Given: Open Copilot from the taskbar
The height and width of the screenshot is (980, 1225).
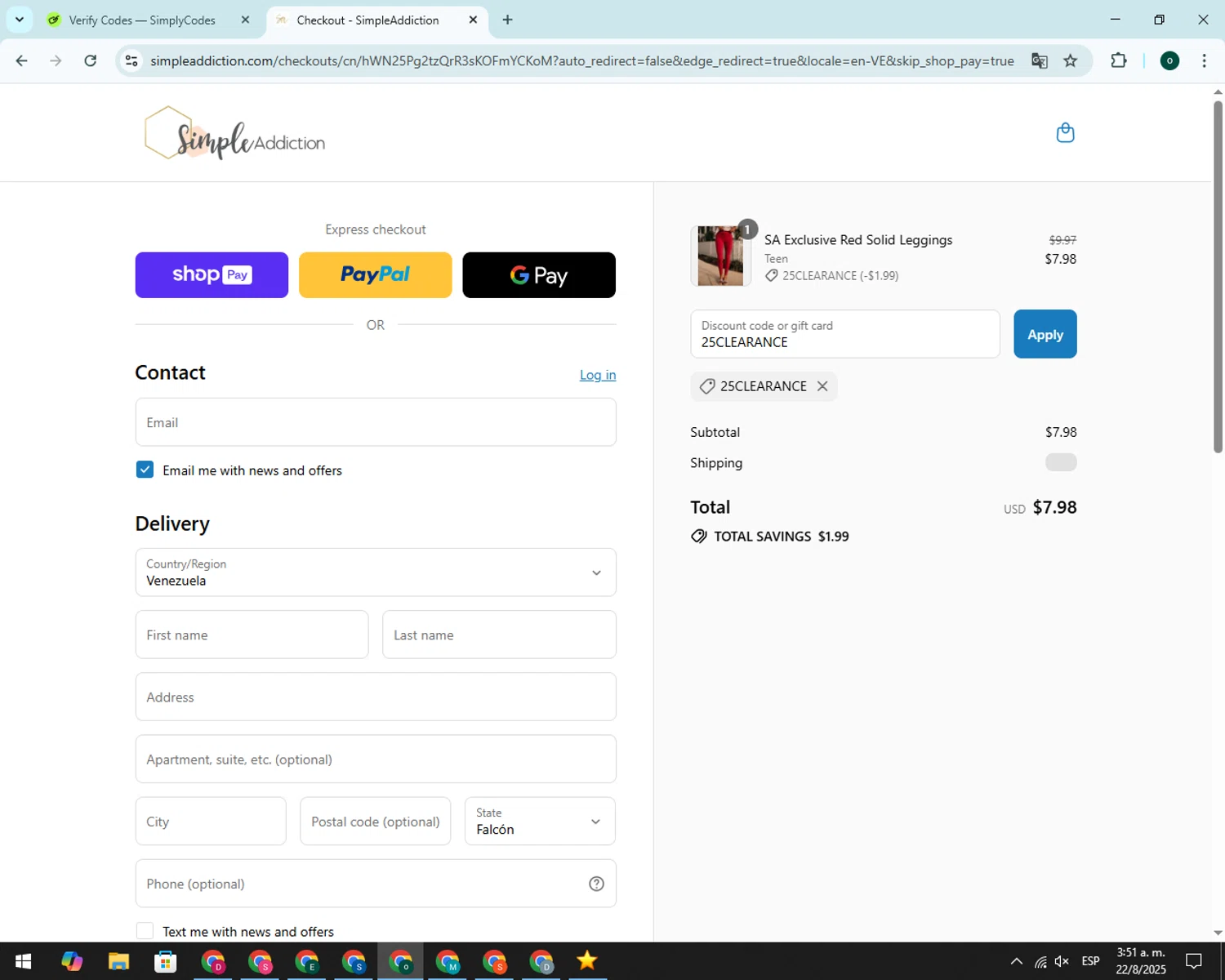Looking at the screenshot, I should (72, 961).
